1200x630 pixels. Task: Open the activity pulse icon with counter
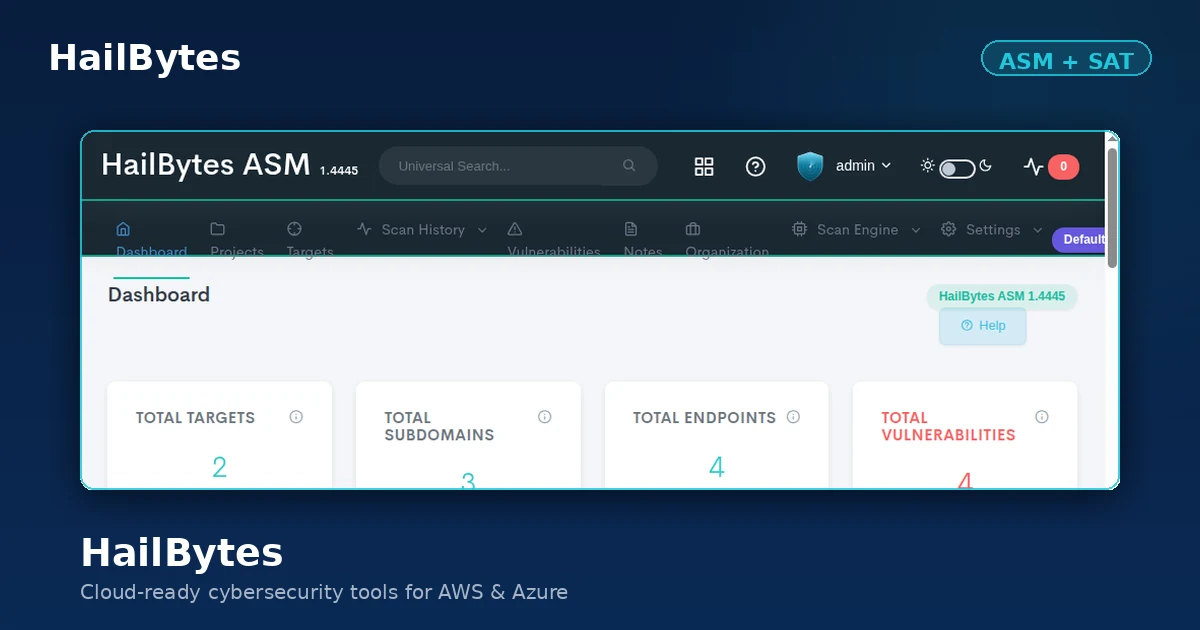pos(1051,167)
